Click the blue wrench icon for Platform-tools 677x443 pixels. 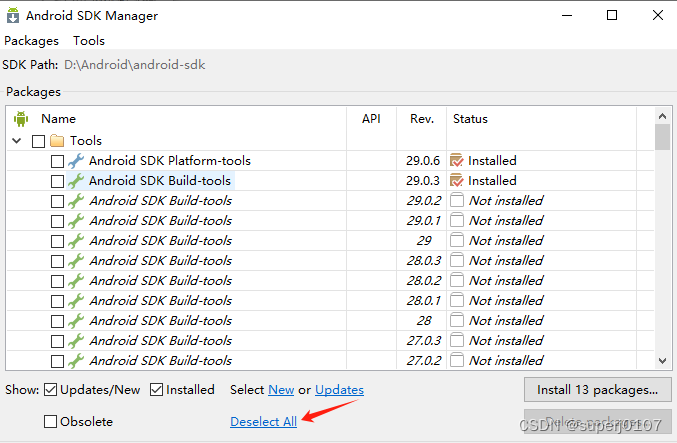[x=76, y=161]
